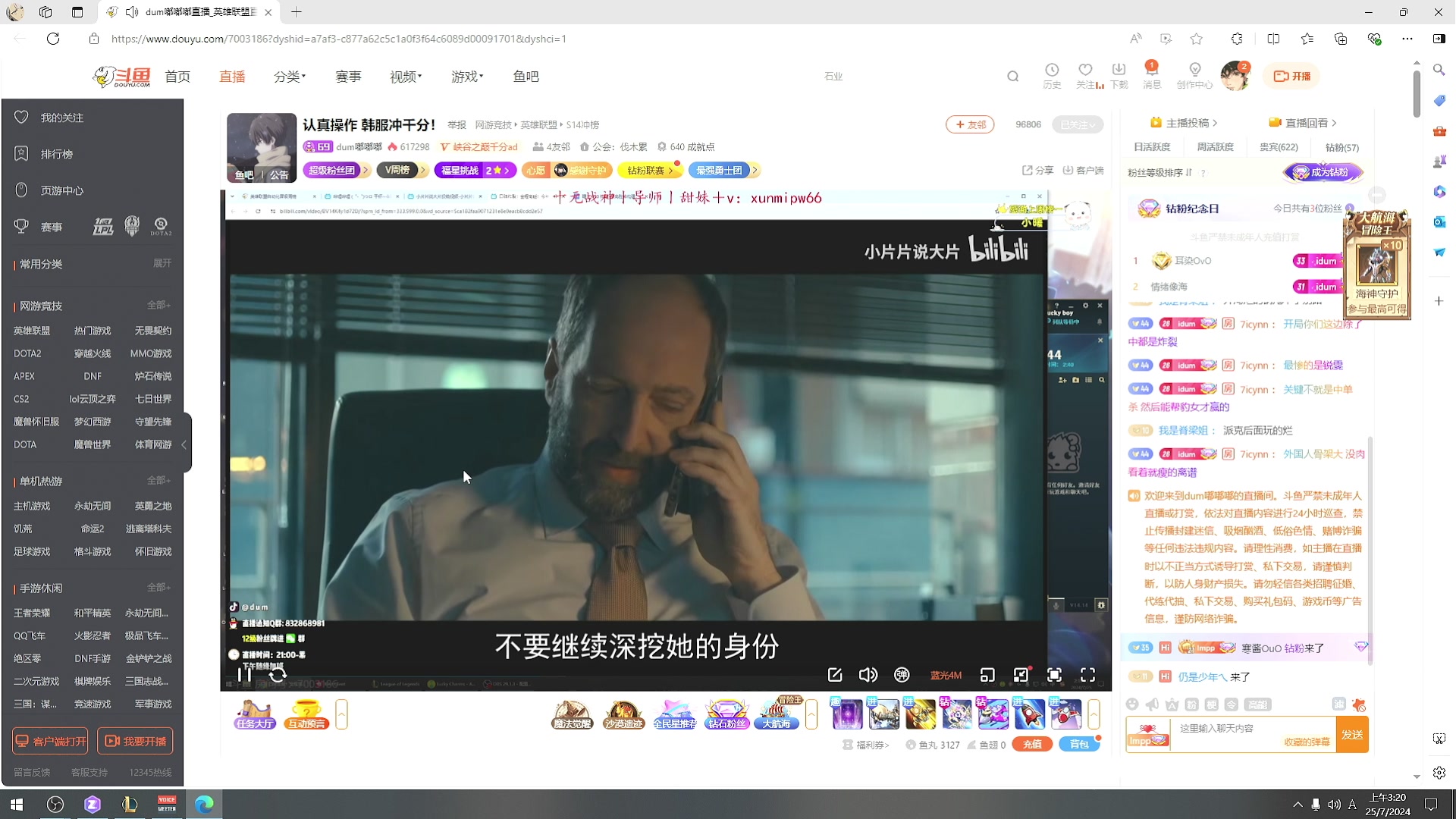The height and width of the screenshot is (819, 1456).
Task: Pause the live stream video
Action: coord(244,674)
